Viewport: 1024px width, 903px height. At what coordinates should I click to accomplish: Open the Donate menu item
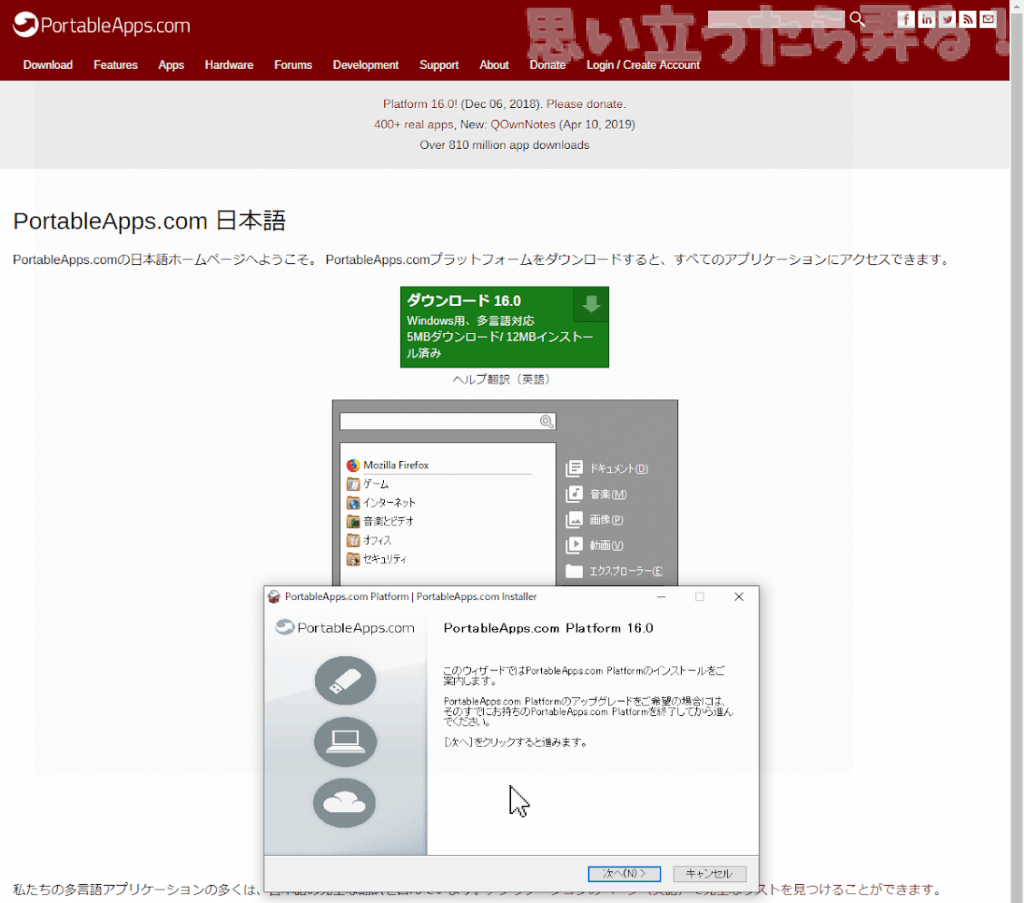click(x=547, y=65)
